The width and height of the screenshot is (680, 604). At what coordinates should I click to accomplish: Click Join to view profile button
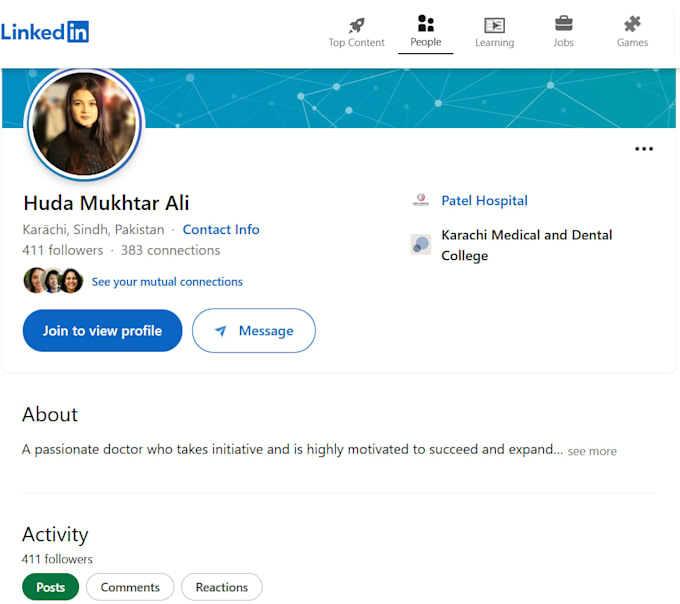point(102,330)
